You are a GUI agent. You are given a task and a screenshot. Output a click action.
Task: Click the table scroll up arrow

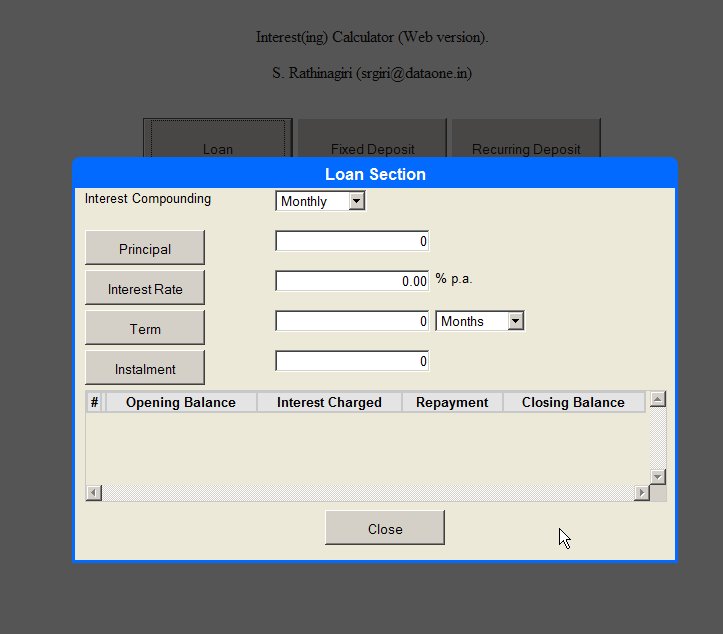coord(658,399)
